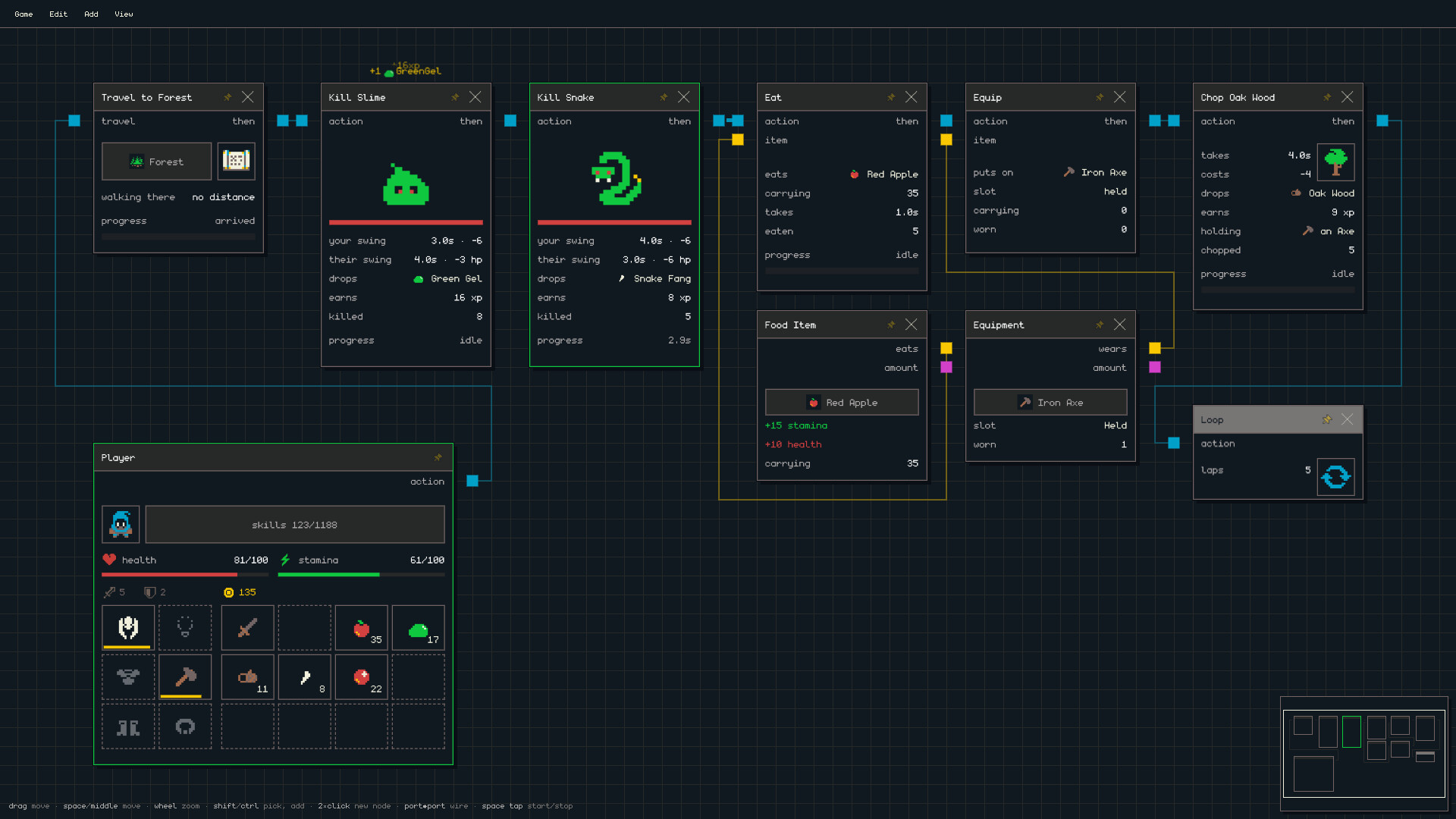Click the green slime enemy sprite

coord(406,184)
